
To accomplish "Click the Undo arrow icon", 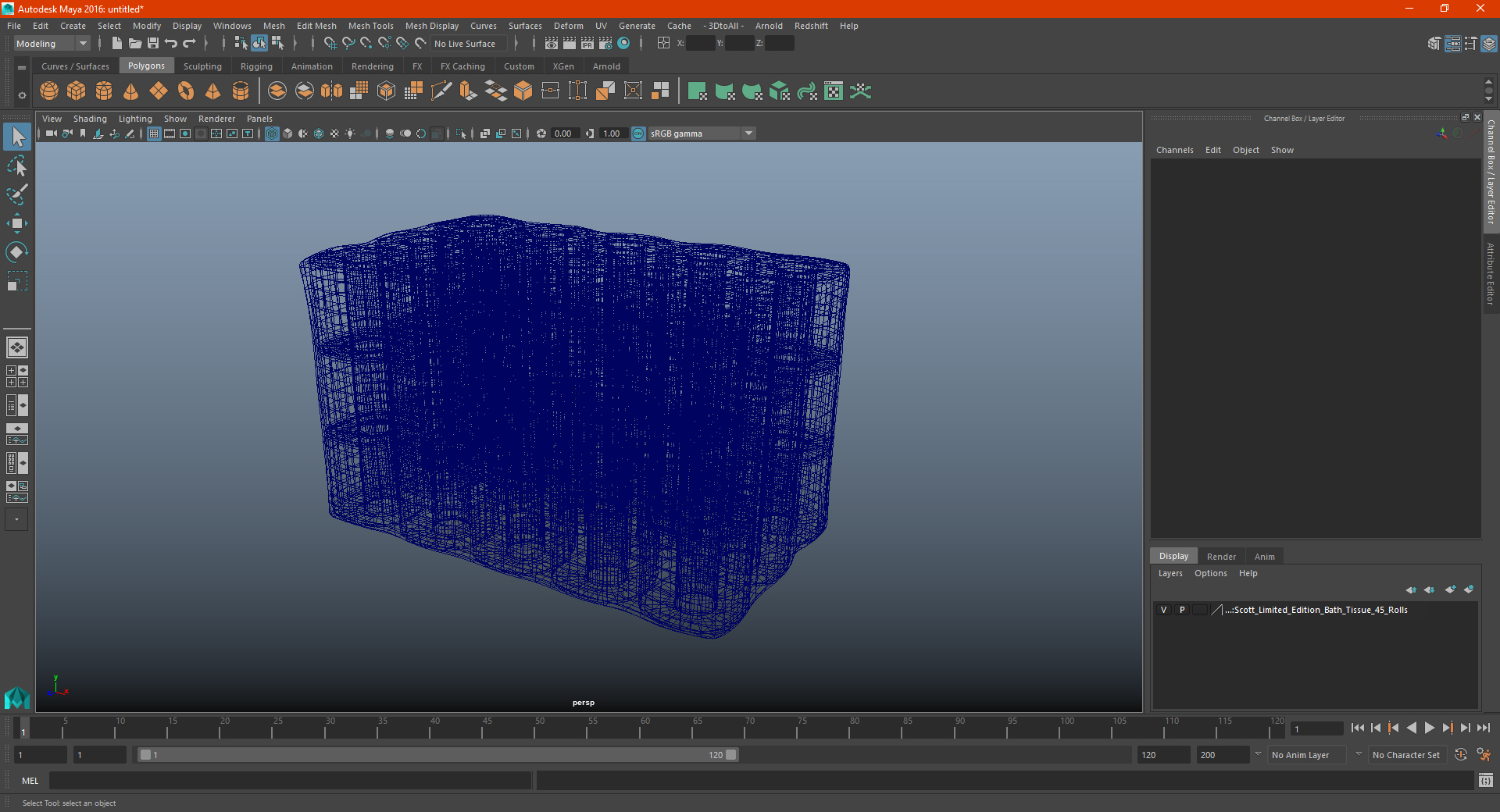I will (x=171, y=43).
